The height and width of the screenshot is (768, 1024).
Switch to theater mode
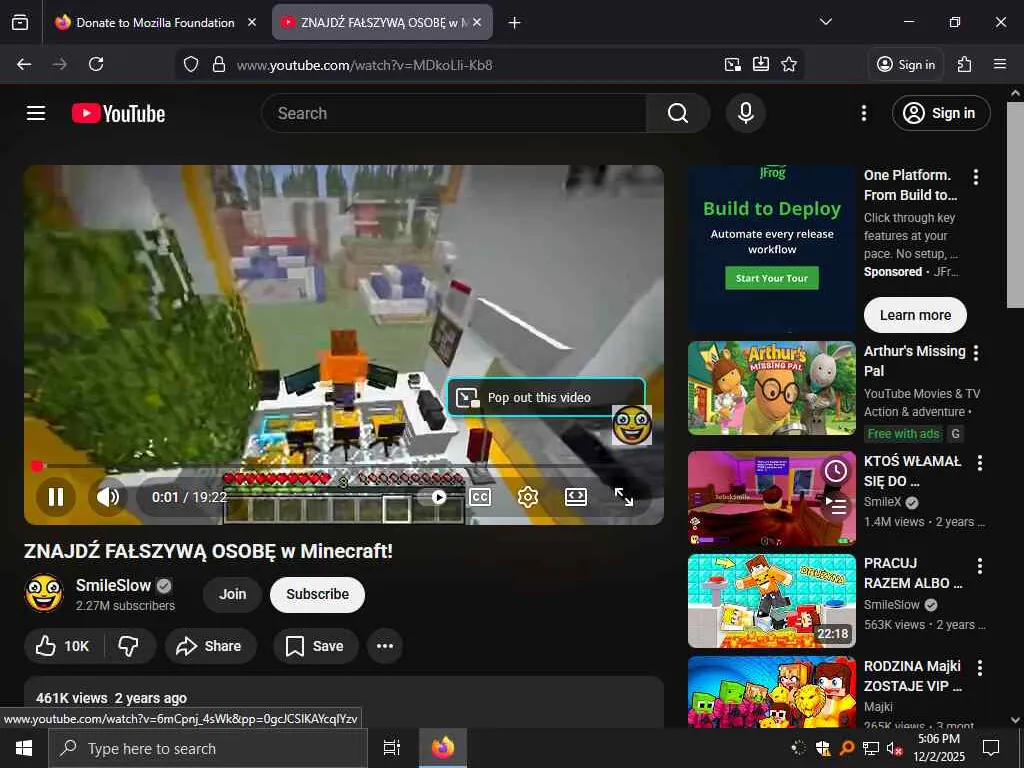coord(575,497)
